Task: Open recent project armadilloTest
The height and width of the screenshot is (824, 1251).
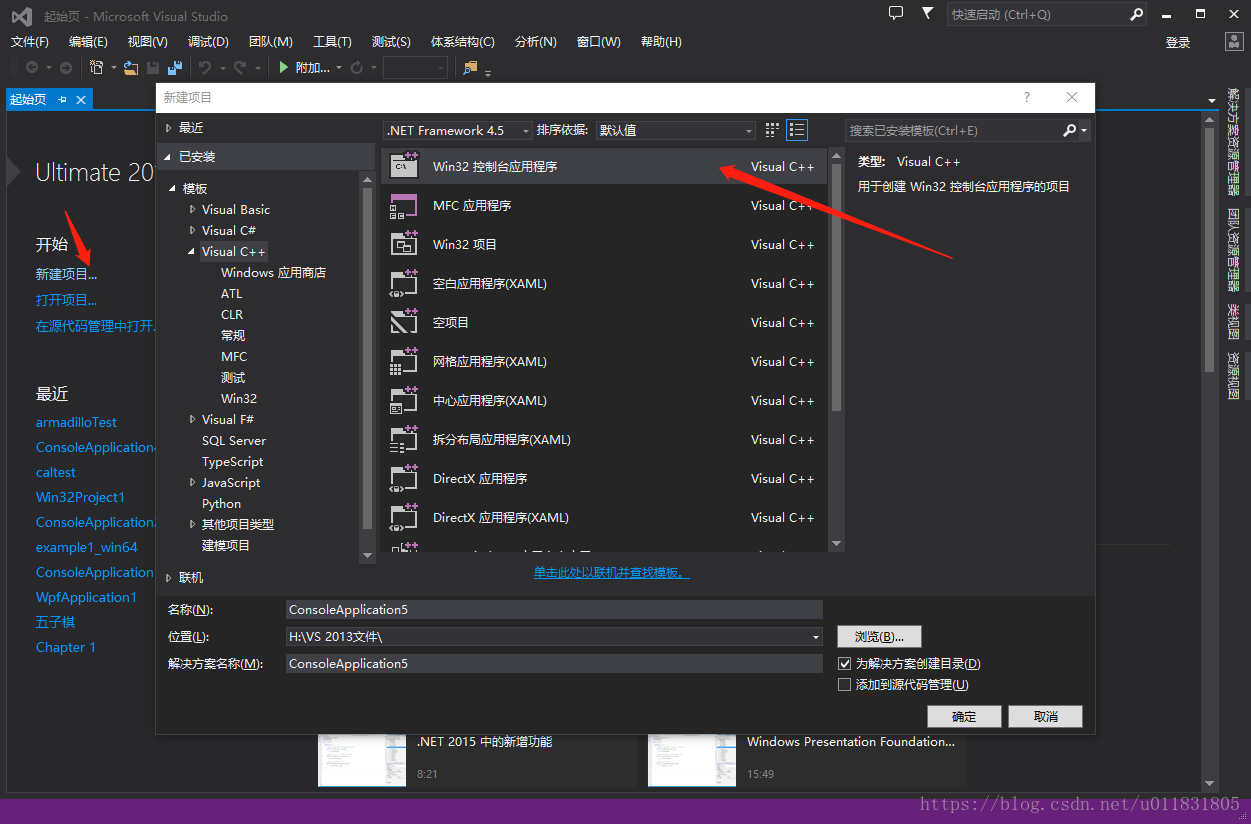Action: [76, 422]
